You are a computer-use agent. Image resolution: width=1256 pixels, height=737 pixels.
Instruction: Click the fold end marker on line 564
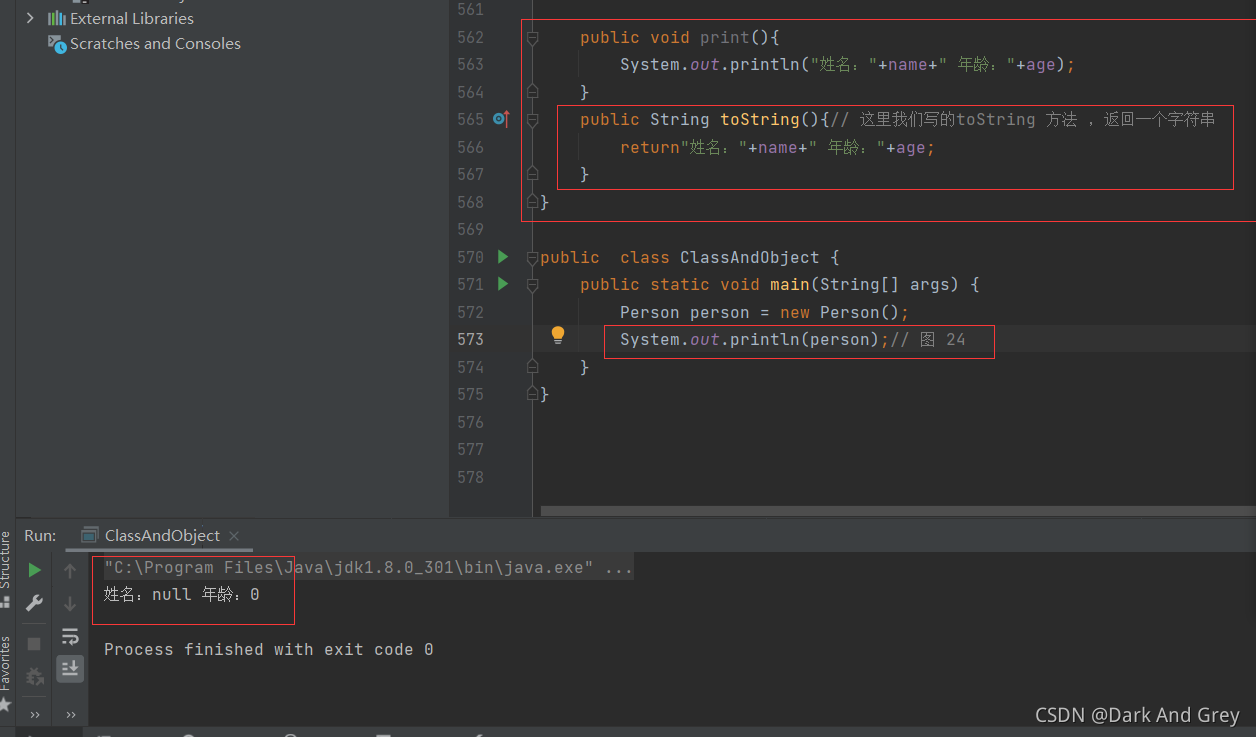tap(533, 92)
